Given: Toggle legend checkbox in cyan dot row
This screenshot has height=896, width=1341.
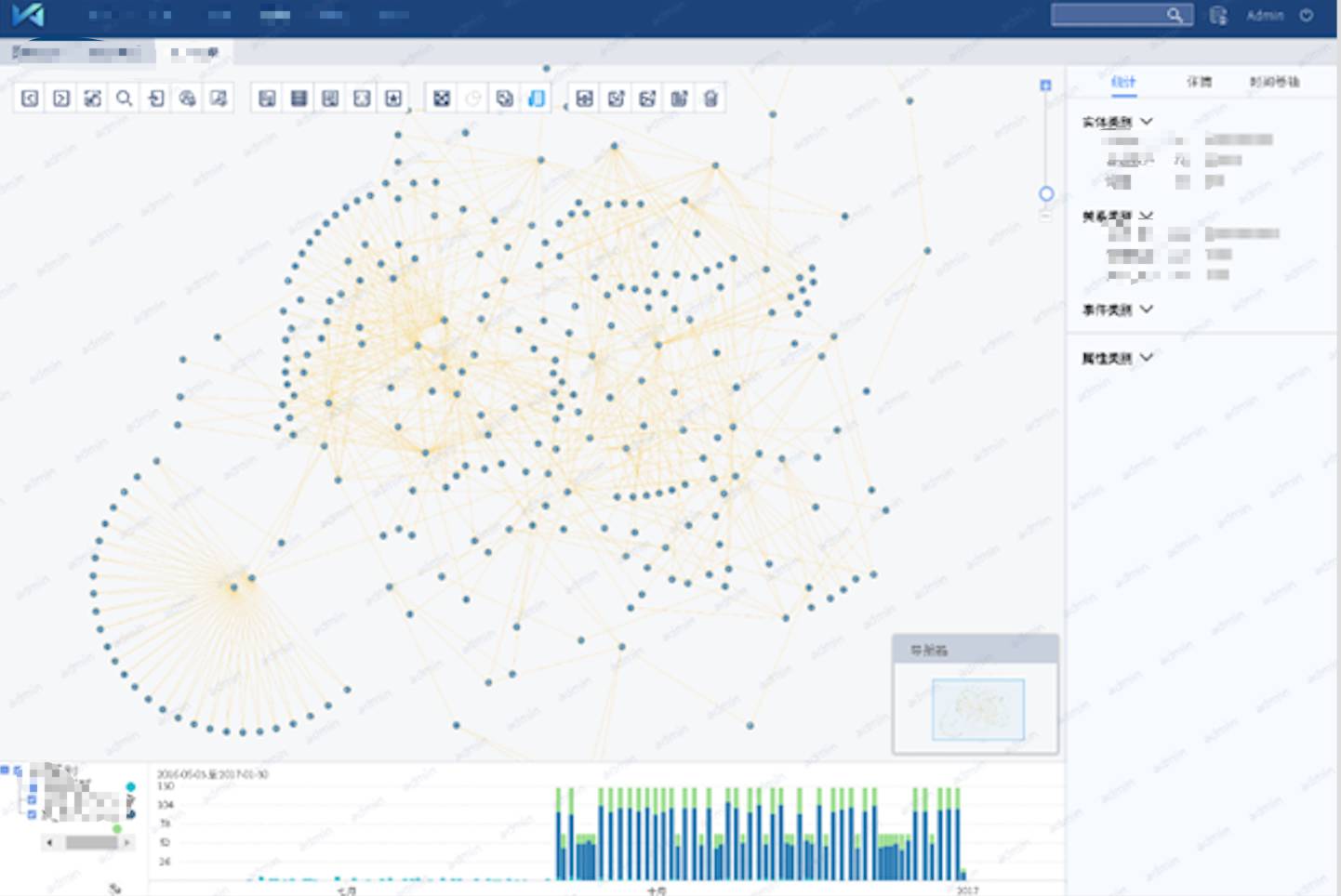Looking at the screenshot, I should 33,787.
